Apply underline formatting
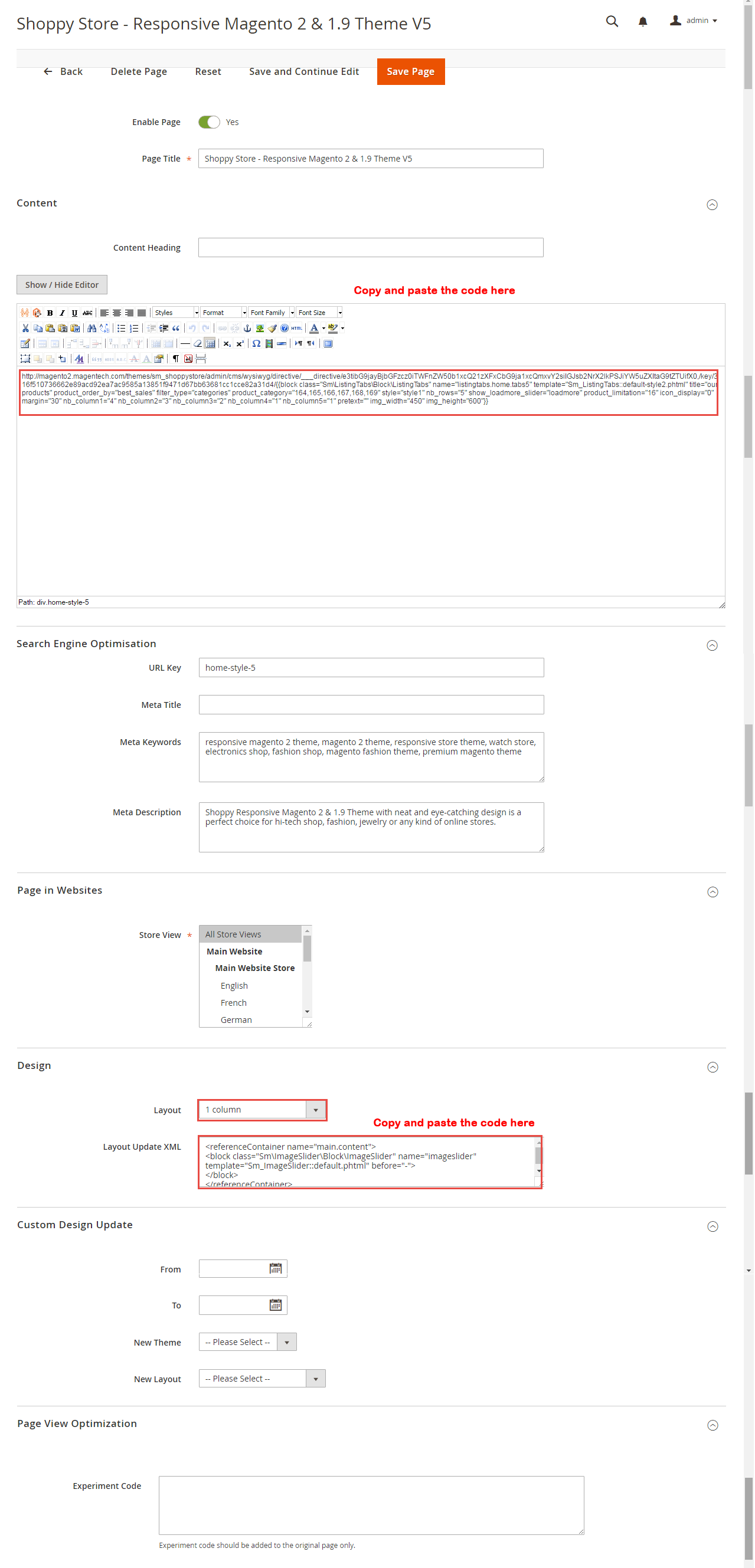Image resolution: width=755 pixels, height=1568 pixels. (x=75, y=313)
